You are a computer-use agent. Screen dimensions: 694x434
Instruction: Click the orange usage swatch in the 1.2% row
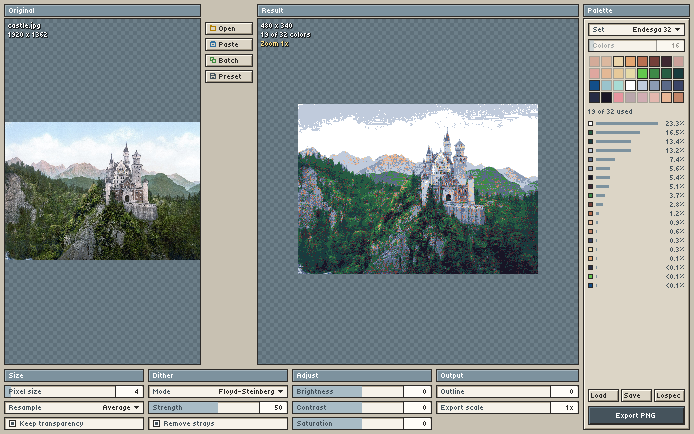590,214
